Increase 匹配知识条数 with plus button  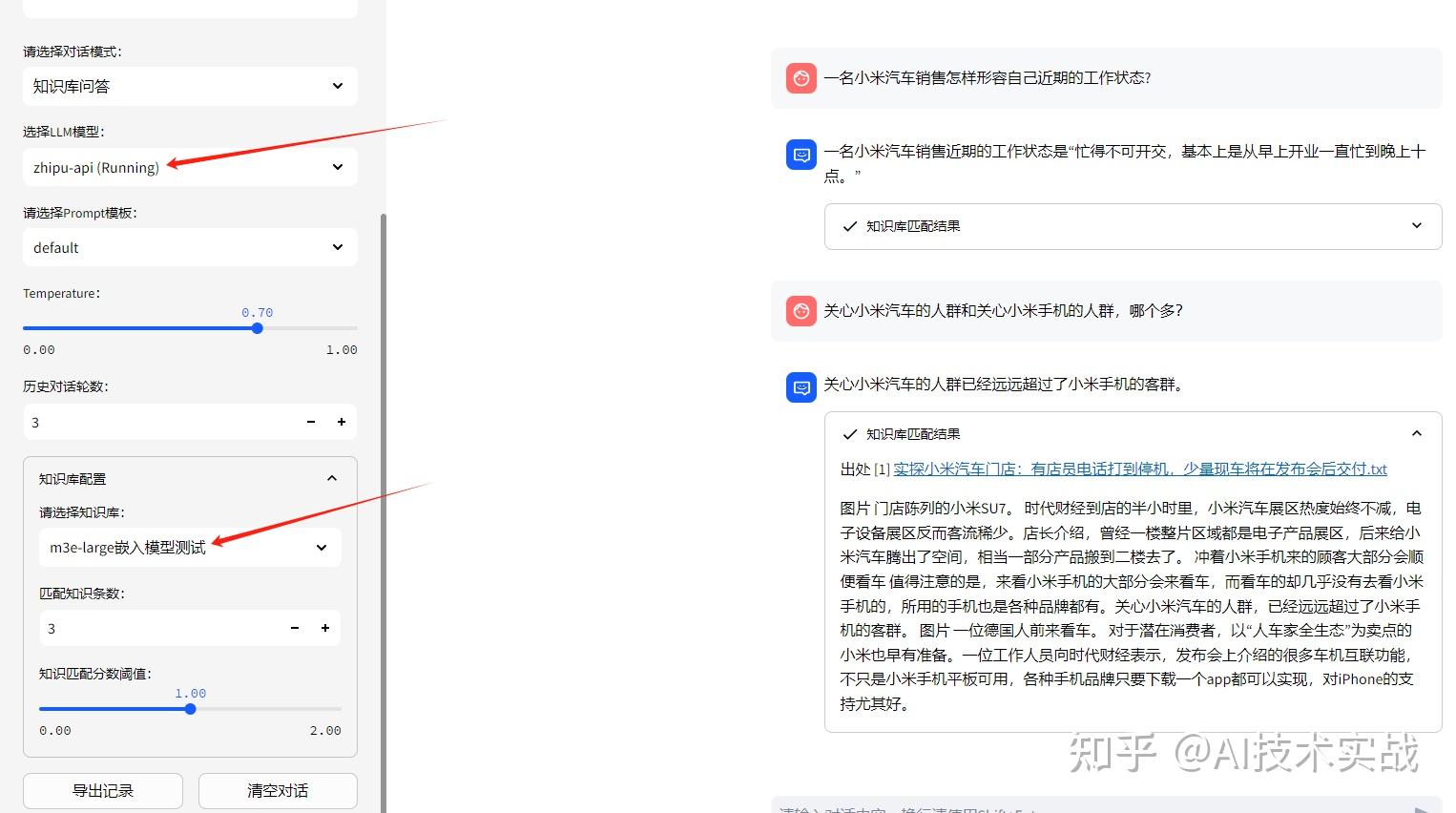coord(325,628)
